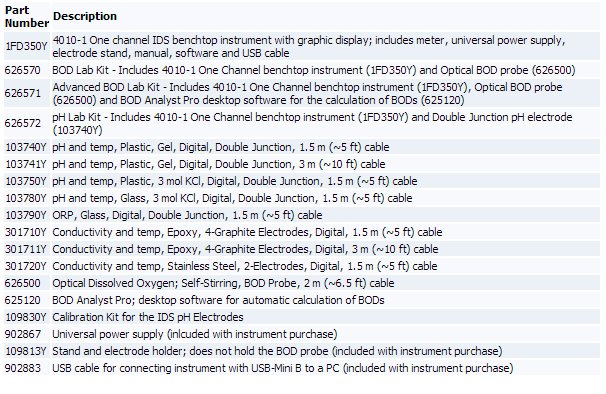Select part number 301710Y
This screenshot has height=394, width=606.
[x=26, y=232]
